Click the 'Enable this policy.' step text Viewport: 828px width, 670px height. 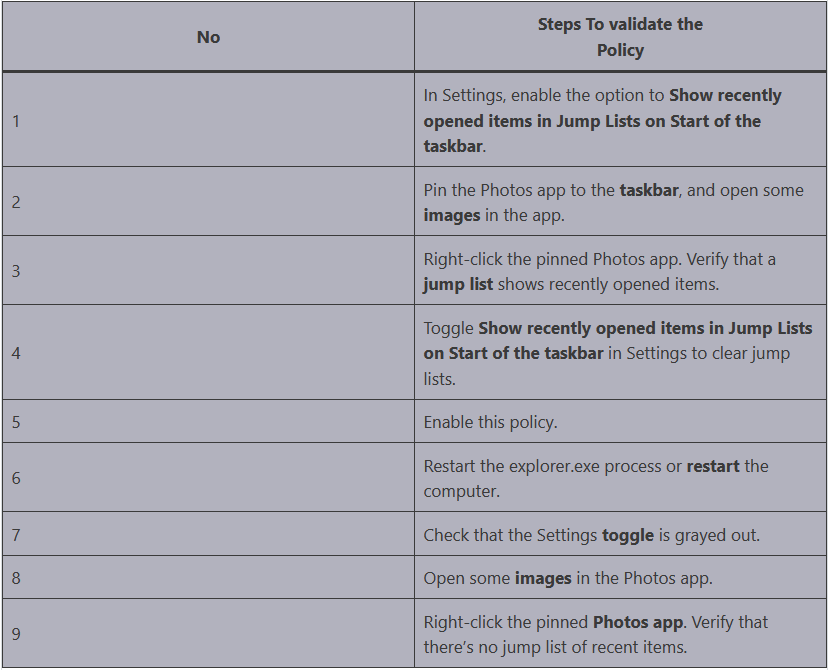click(490, 422)
